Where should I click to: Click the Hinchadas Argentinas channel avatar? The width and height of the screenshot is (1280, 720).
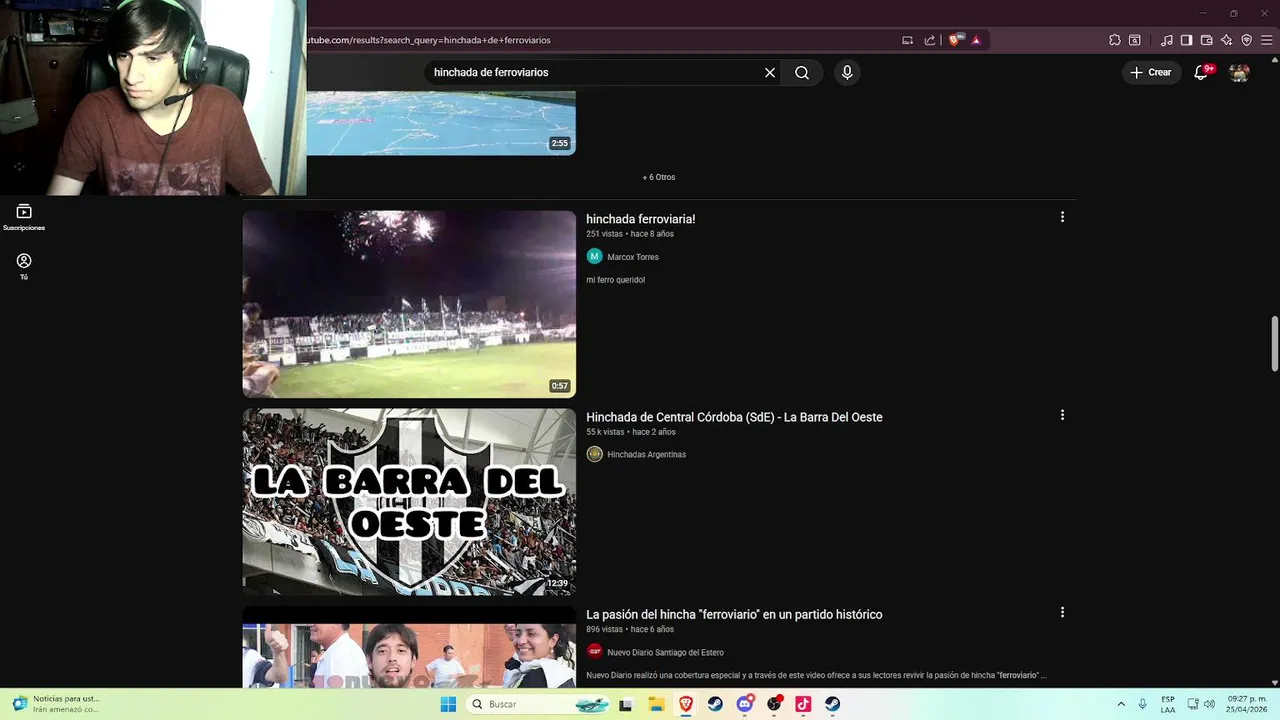(595, 454)
